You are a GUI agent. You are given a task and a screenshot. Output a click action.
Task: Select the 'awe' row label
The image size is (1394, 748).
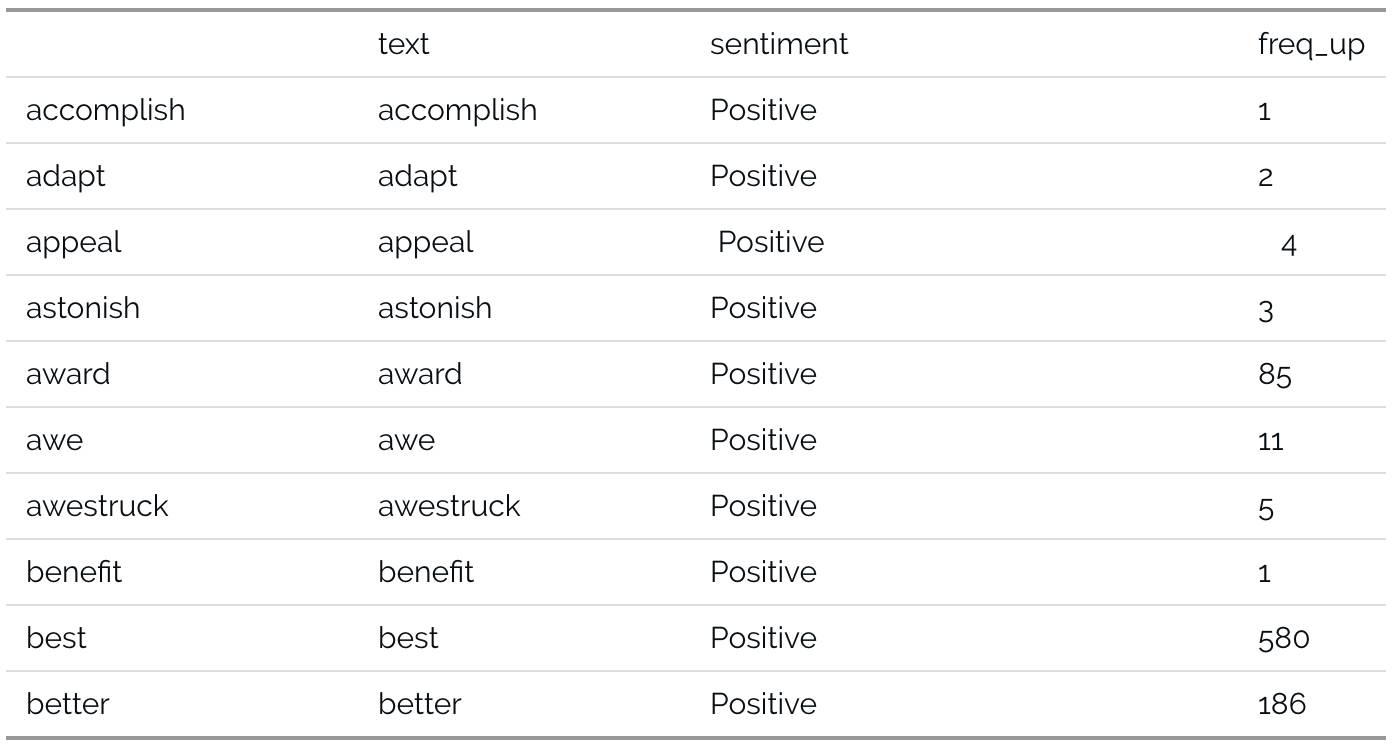[54, 440]
